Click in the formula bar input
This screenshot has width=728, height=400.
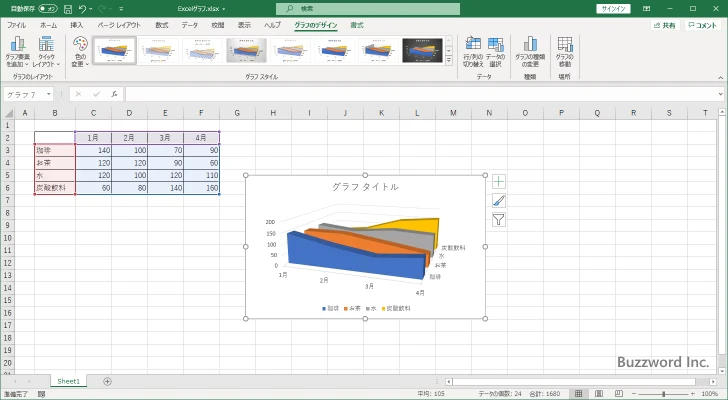pyautogui.click(x=420, y=94)
